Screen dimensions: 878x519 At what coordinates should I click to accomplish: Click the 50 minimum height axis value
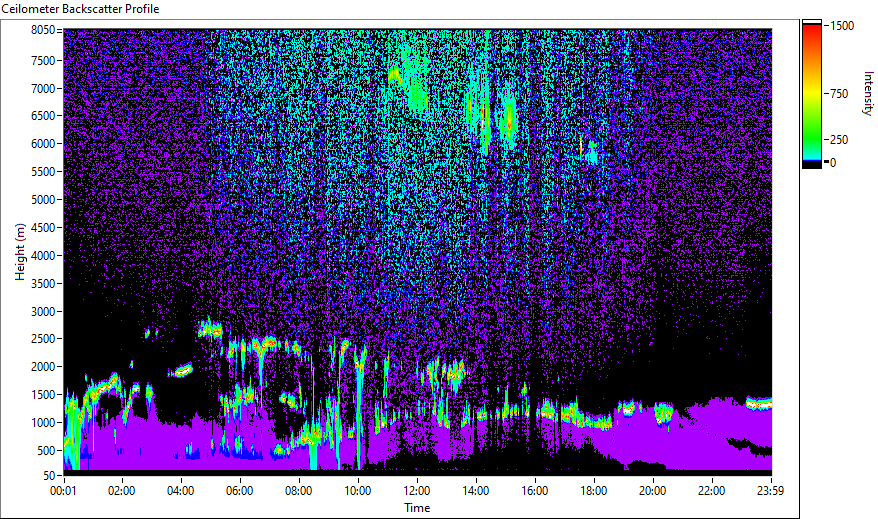click(x=49, y=476)
